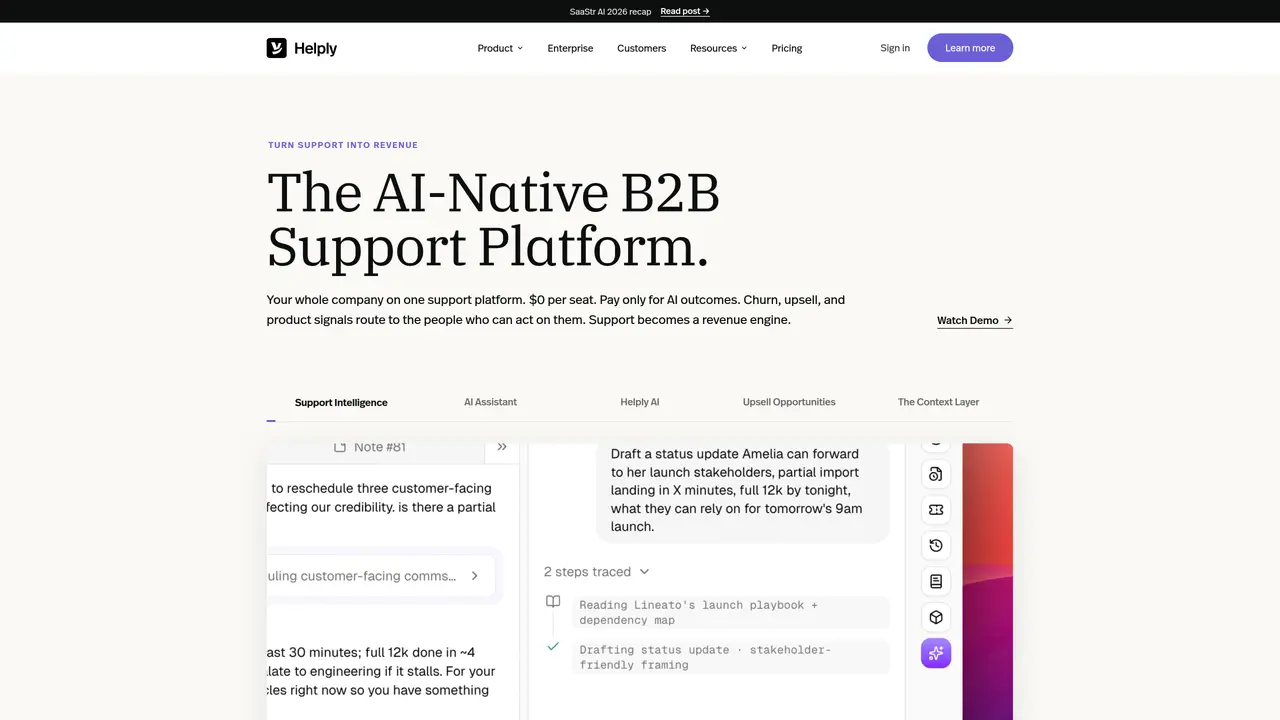Select the Support Intelligence tab
This screenshot has height=720, width=1280.
coord(341,402)
